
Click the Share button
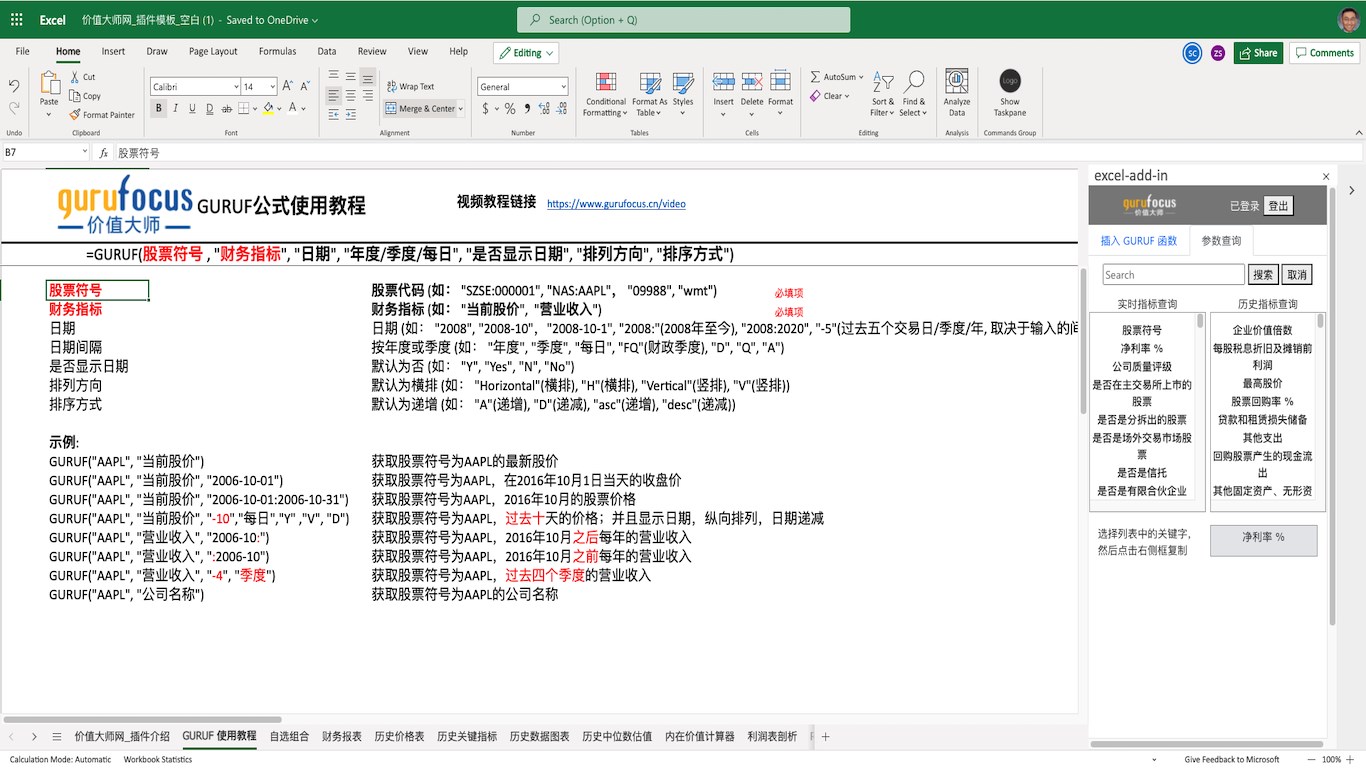pyautogui.click(x=1258, y=53)
